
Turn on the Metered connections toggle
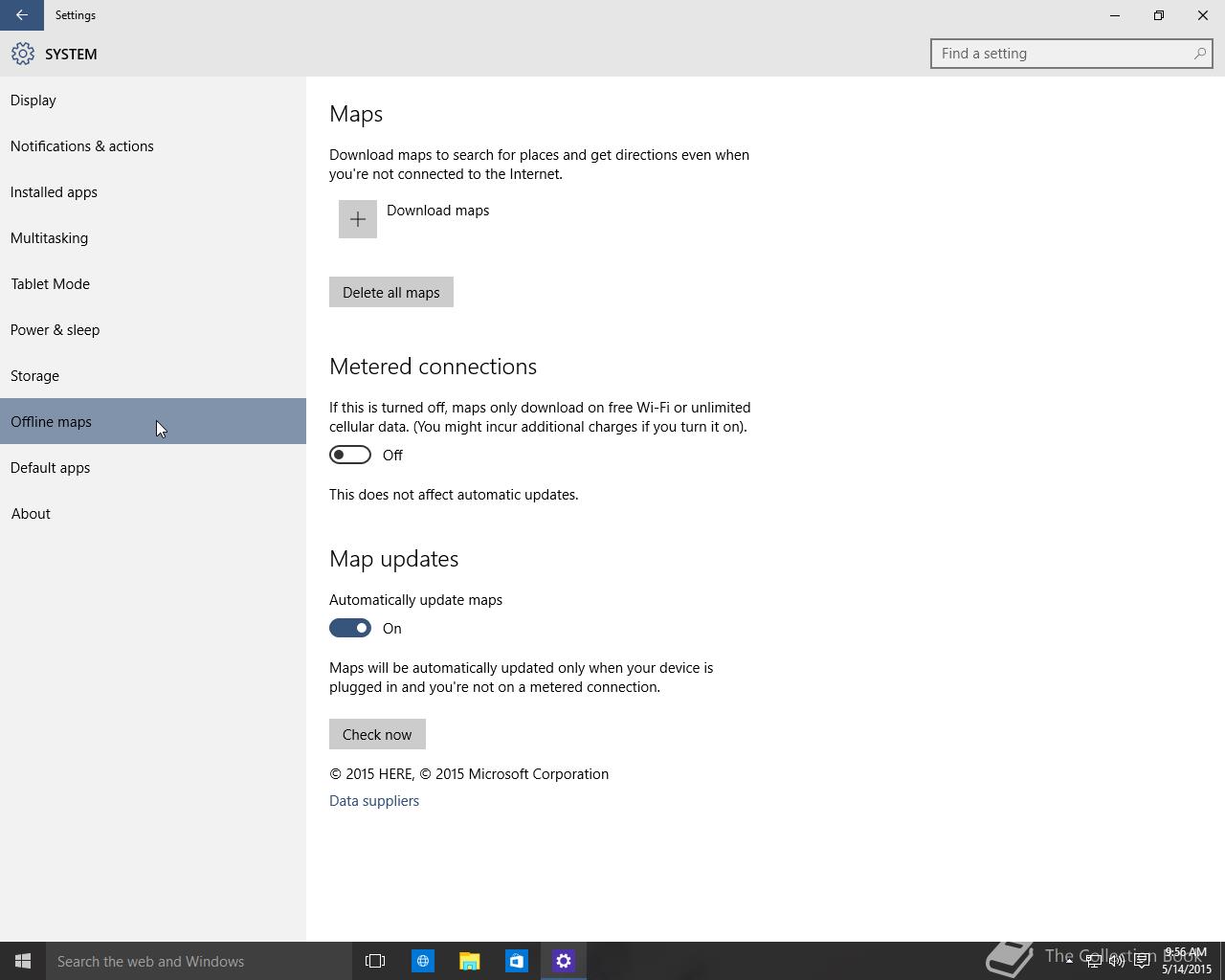(x=350, y=455)
